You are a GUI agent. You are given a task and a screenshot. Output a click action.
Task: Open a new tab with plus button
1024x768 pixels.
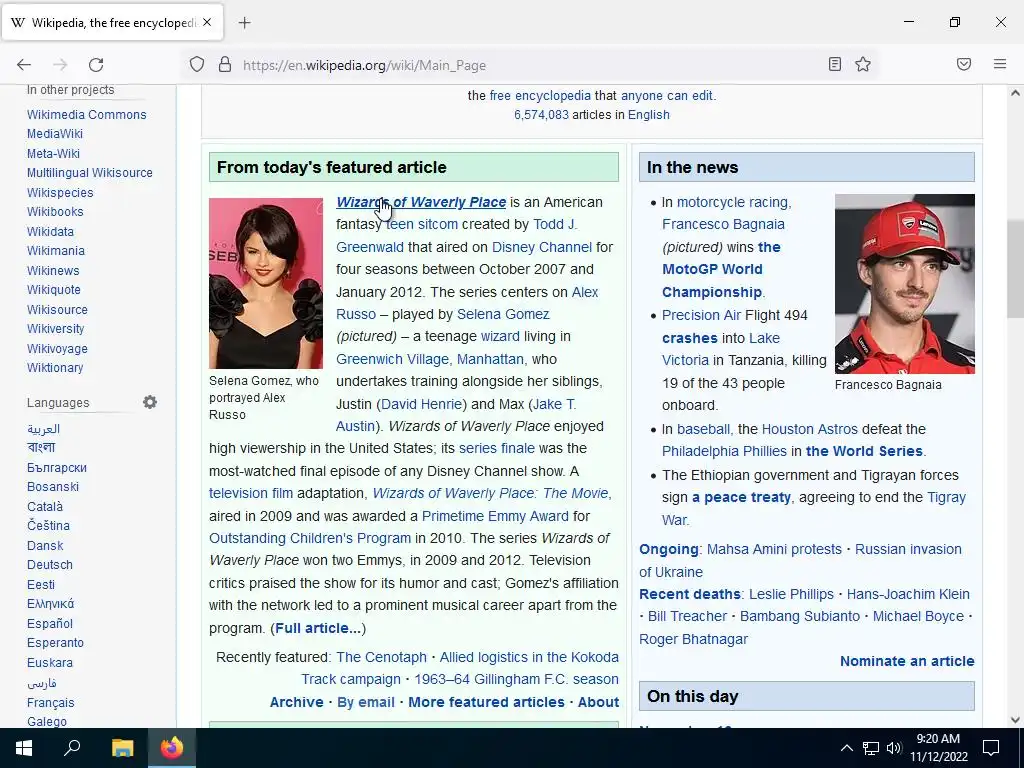[244, 23]
